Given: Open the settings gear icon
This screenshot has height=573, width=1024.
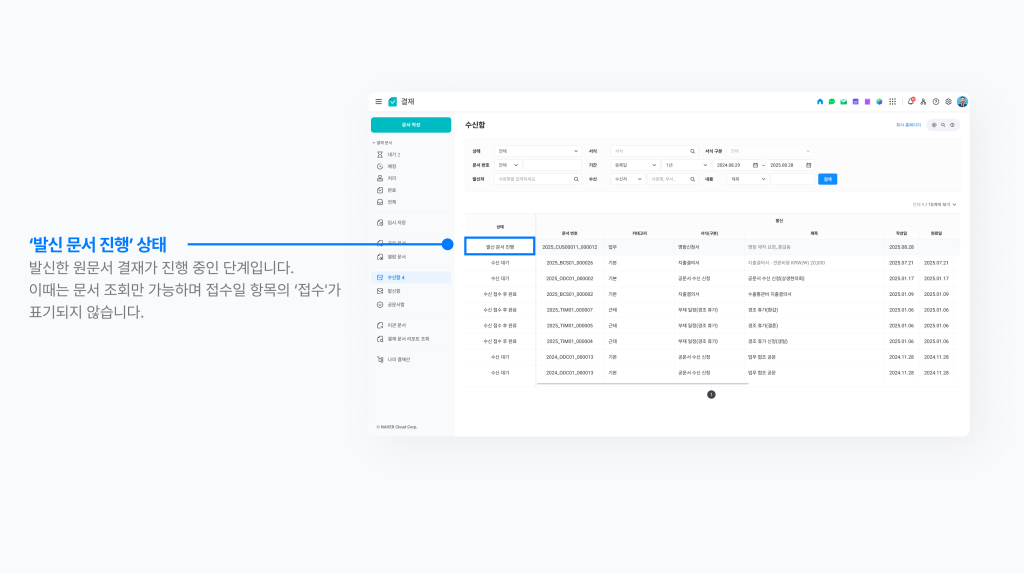Looking at the screenshot, I should [948, 102].
